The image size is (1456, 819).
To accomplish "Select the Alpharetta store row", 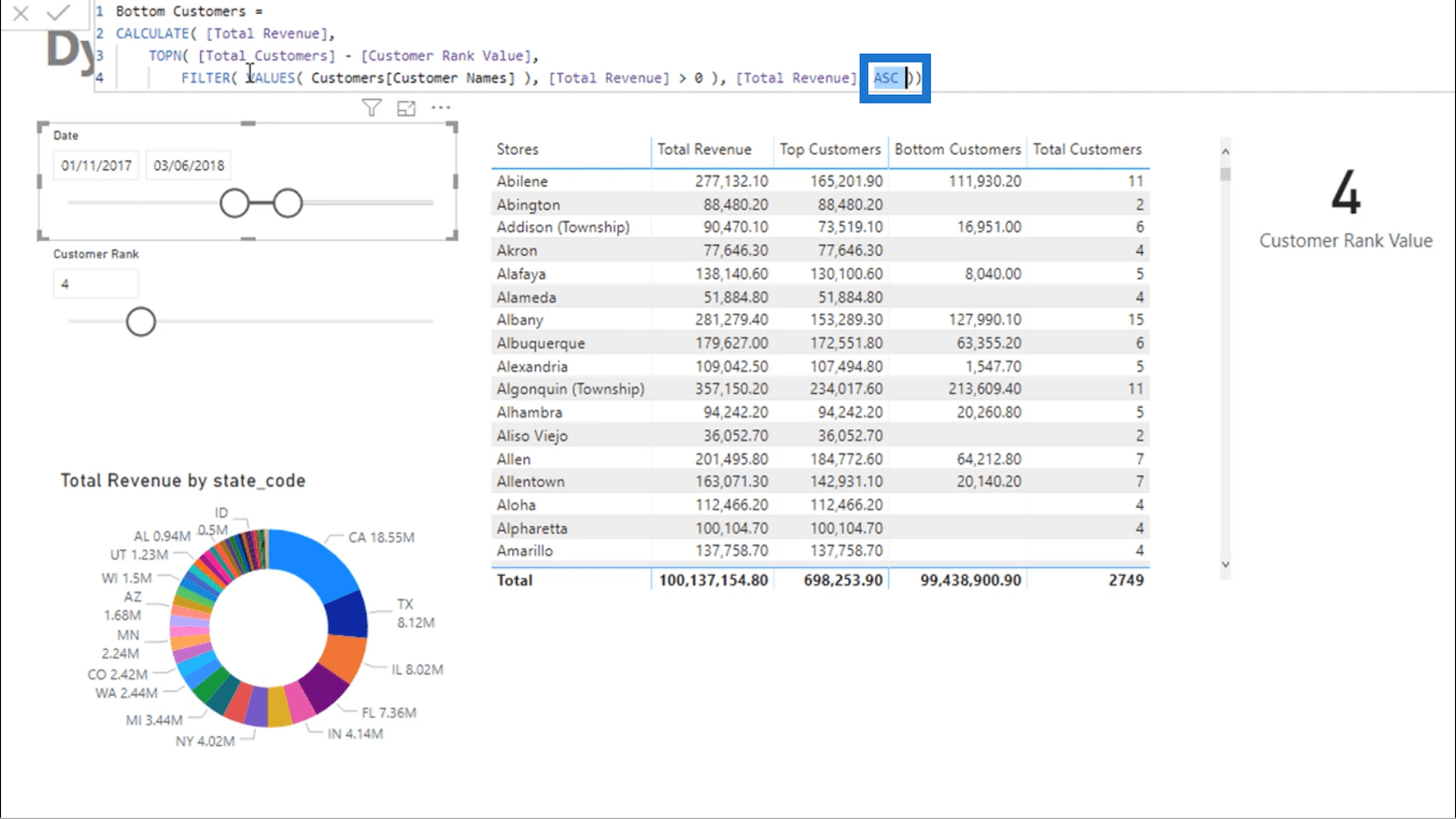I will [x=820, y=528].
